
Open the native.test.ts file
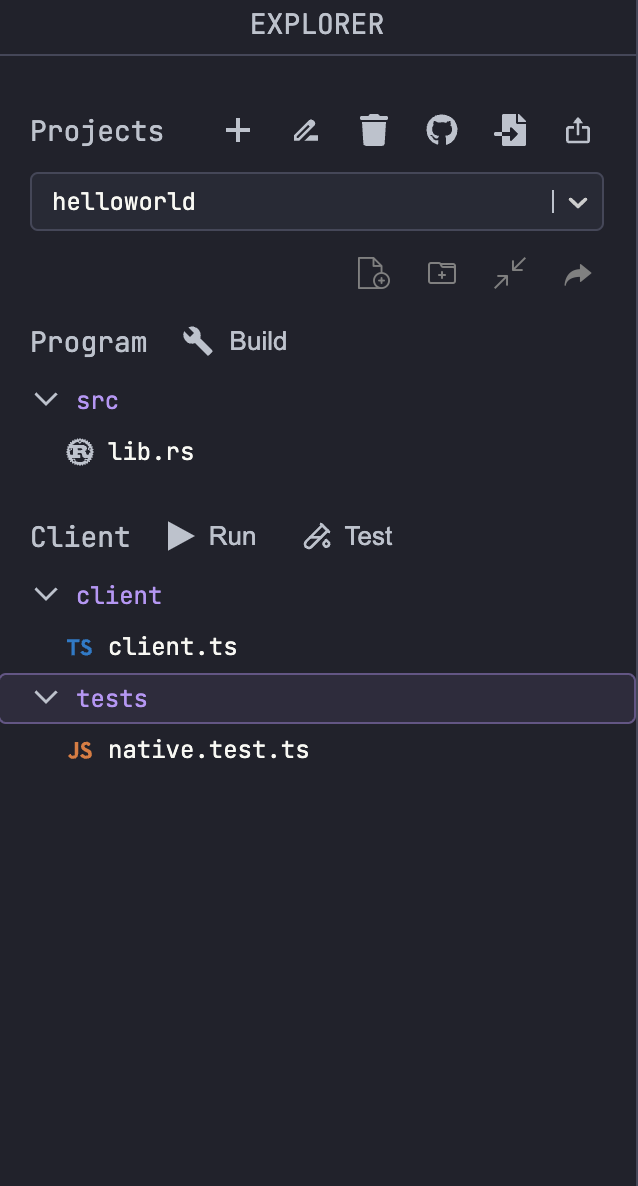coord(208,750)
